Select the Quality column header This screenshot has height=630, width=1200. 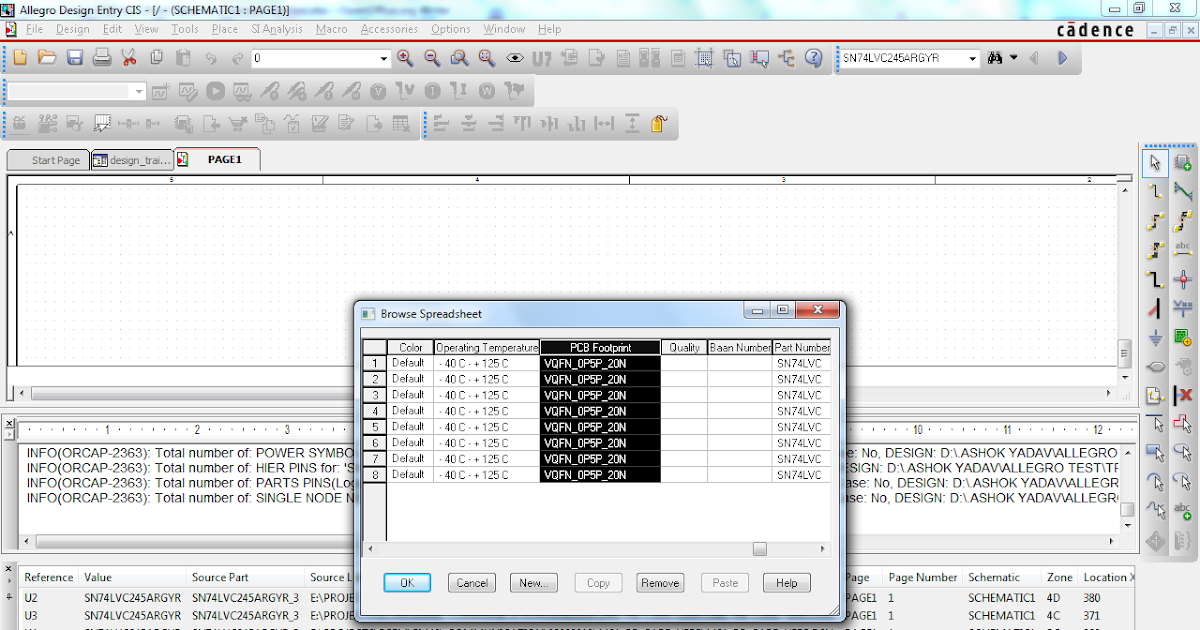point(684,347)
